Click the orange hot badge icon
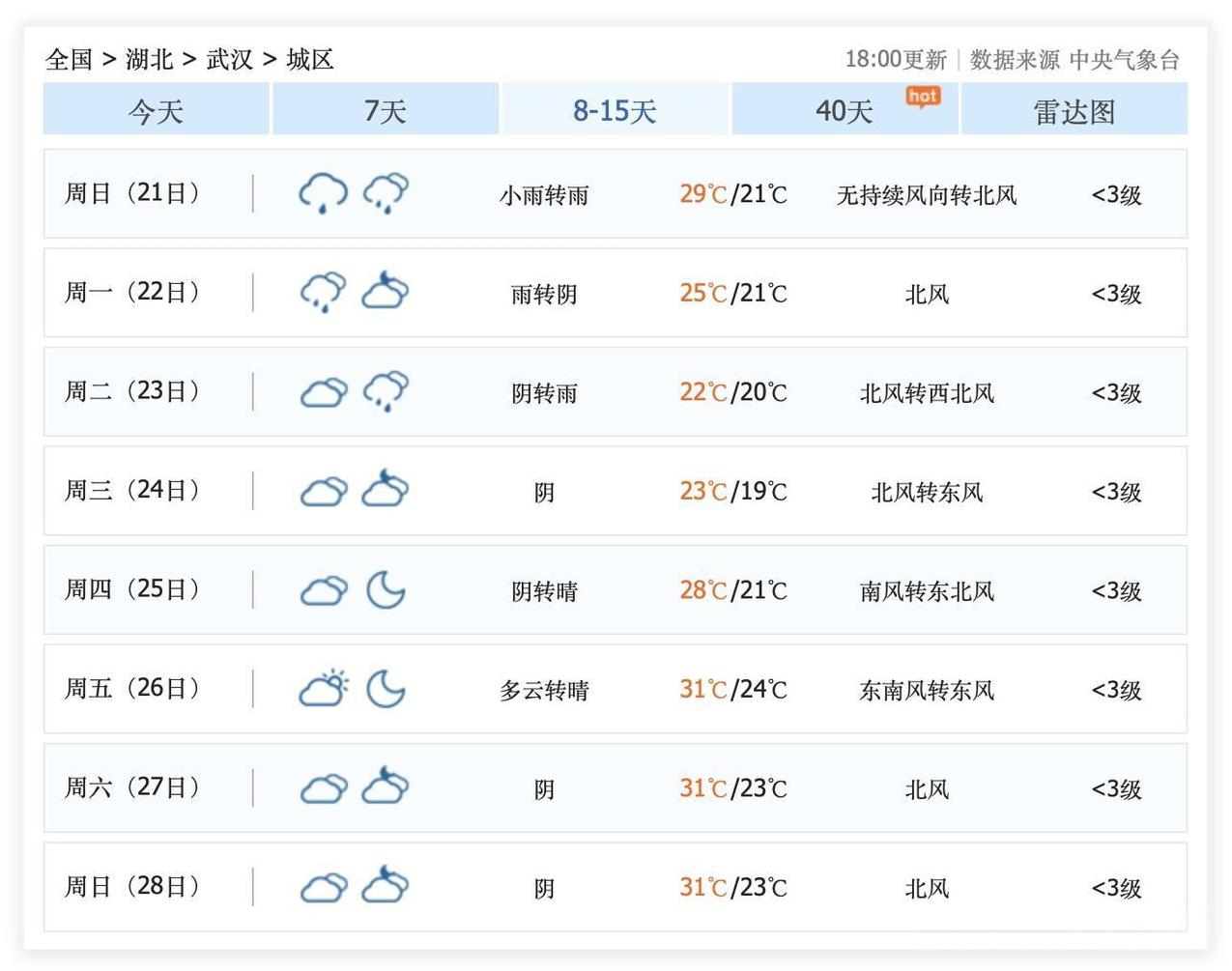 [x=923, y=97]
